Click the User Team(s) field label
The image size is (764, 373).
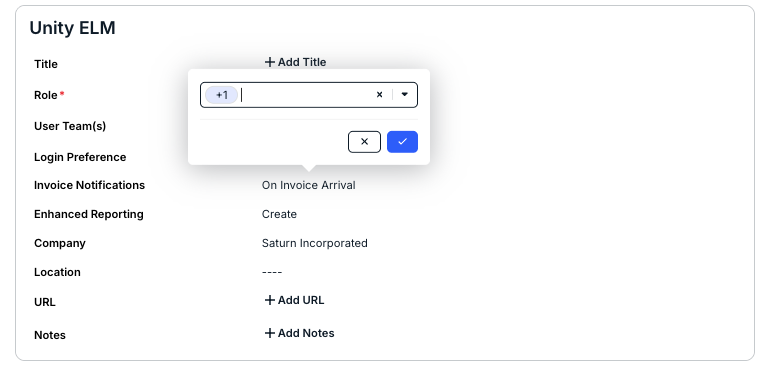(70, 126)
